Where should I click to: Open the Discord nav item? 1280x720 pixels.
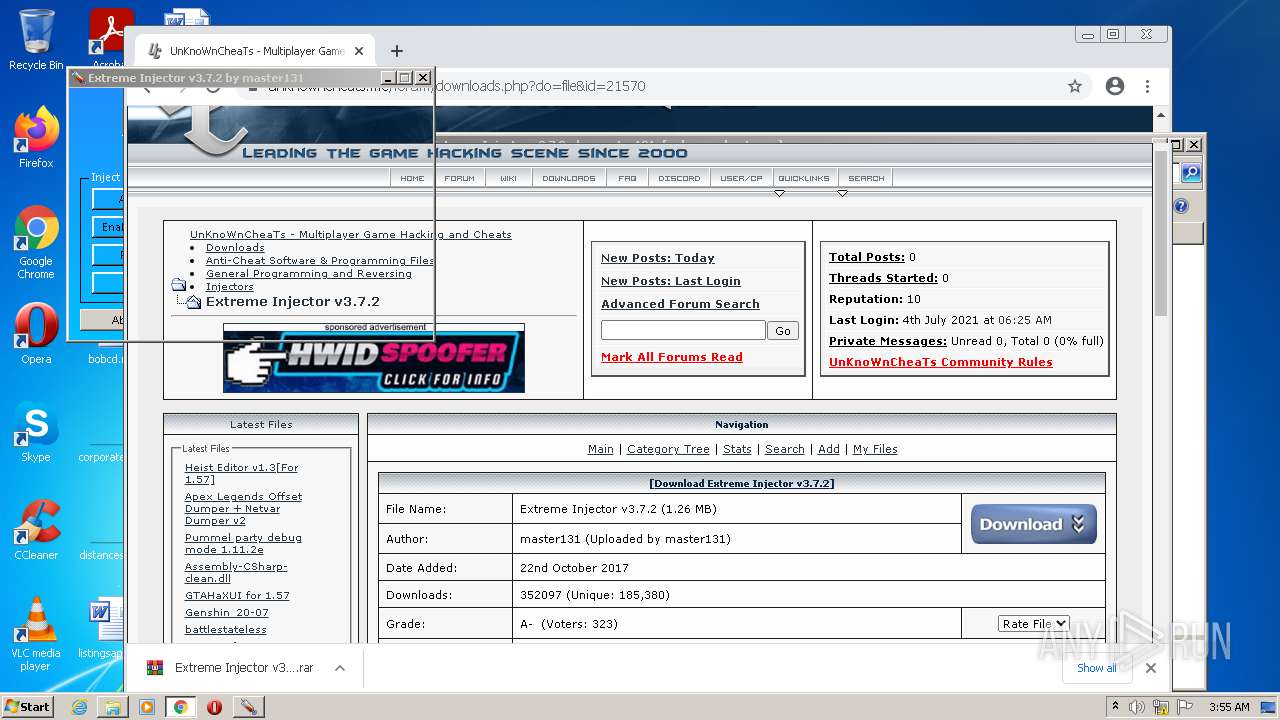[x=679, y=178]
